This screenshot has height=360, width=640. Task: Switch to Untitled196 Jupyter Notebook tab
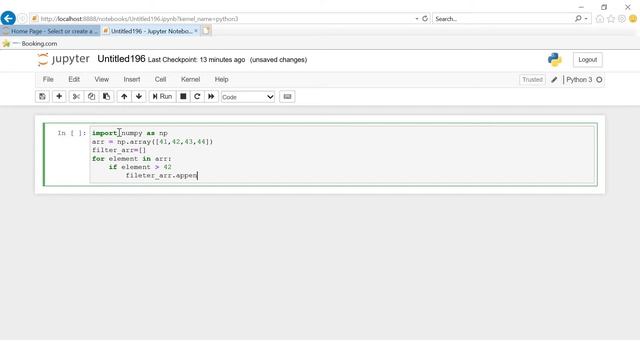point(149,31)
